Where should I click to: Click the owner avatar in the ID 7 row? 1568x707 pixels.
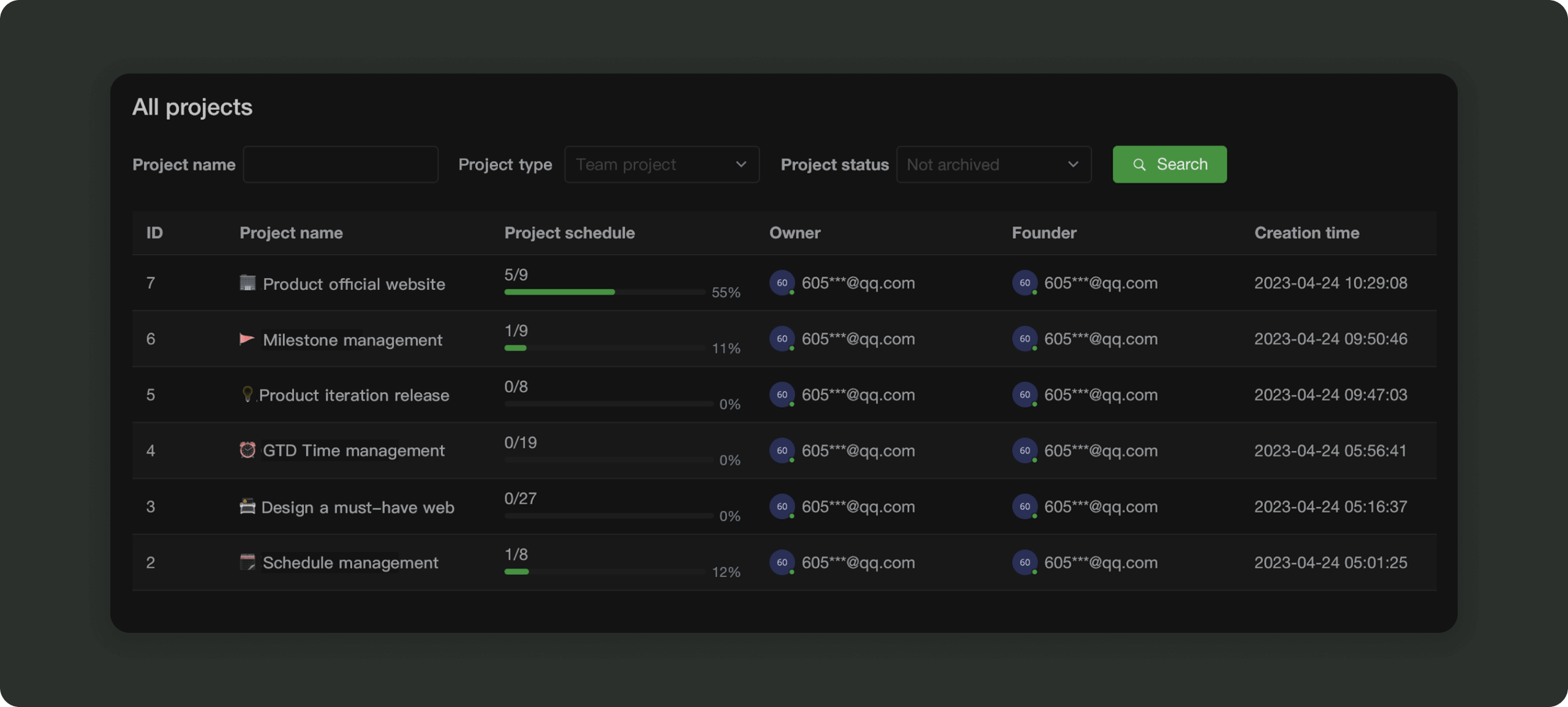782,283
